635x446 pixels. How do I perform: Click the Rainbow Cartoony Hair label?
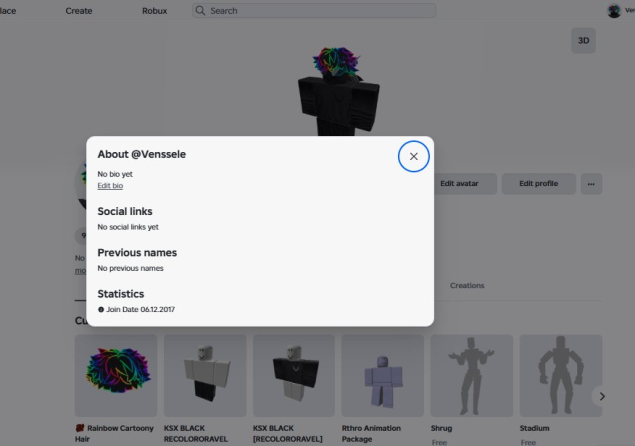(x=114, y=433)
